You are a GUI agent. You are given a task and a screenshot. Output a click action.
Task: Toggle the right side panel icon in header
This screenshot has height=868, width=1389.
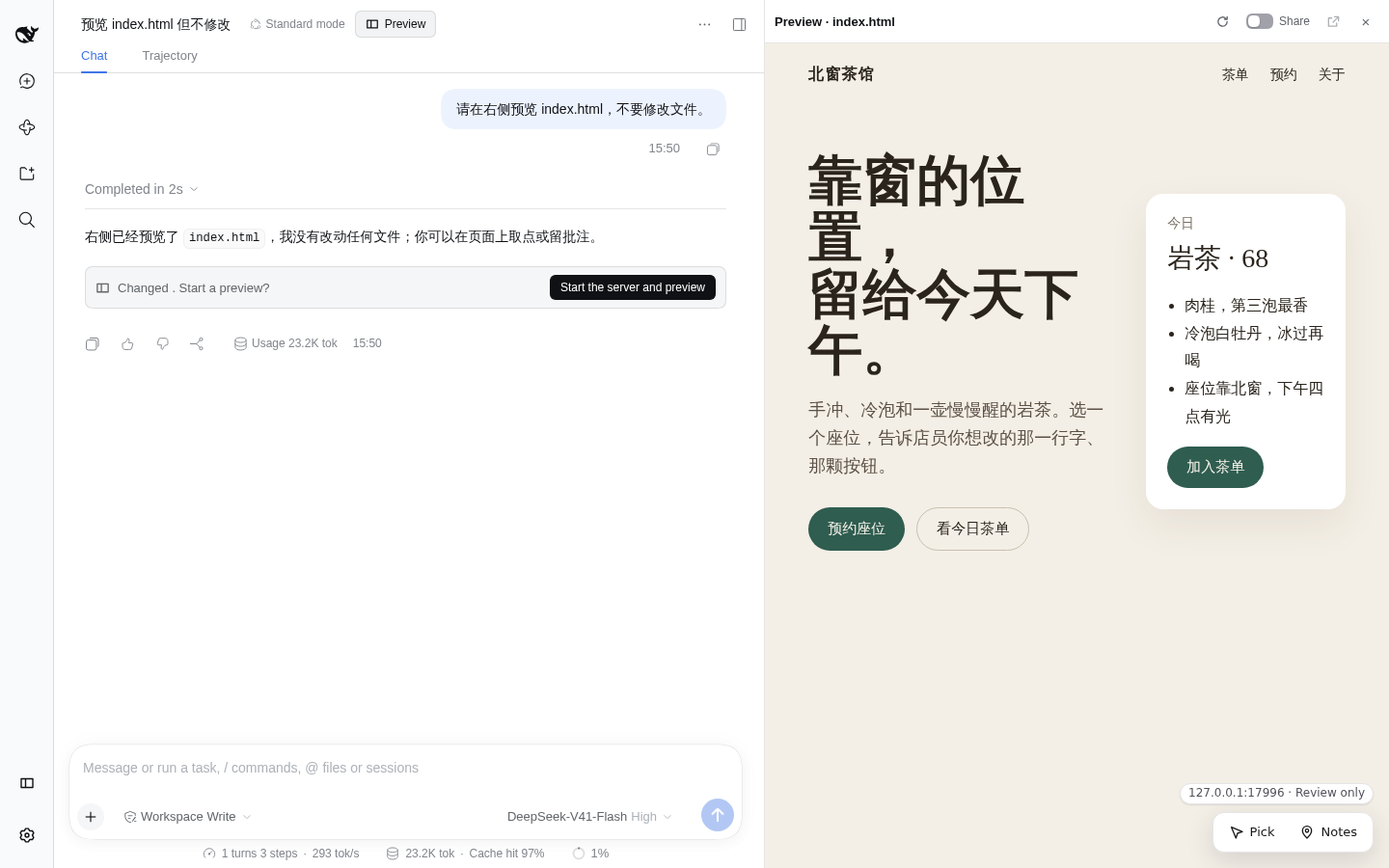[x=740, y=24]
